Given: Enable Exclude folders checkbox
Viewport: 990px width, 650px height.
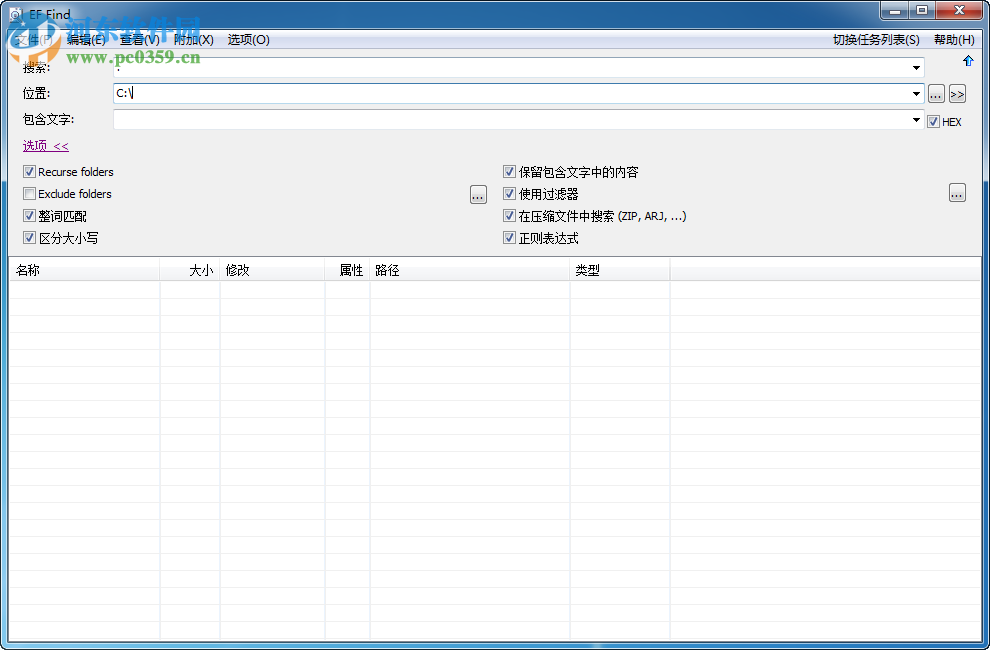Looking at the screenshot, I should coord(29,193).
